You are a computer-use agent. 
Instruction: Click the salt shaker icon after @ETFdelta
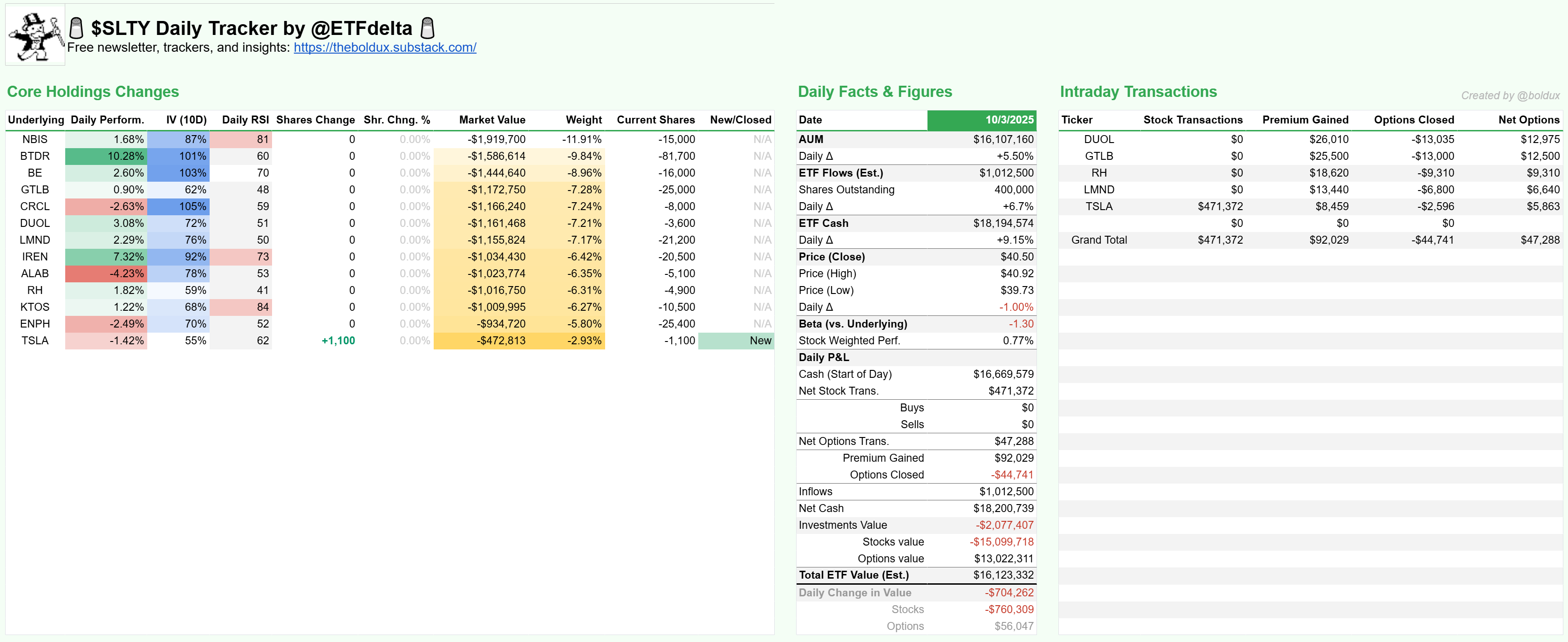(x=428, y=28)
